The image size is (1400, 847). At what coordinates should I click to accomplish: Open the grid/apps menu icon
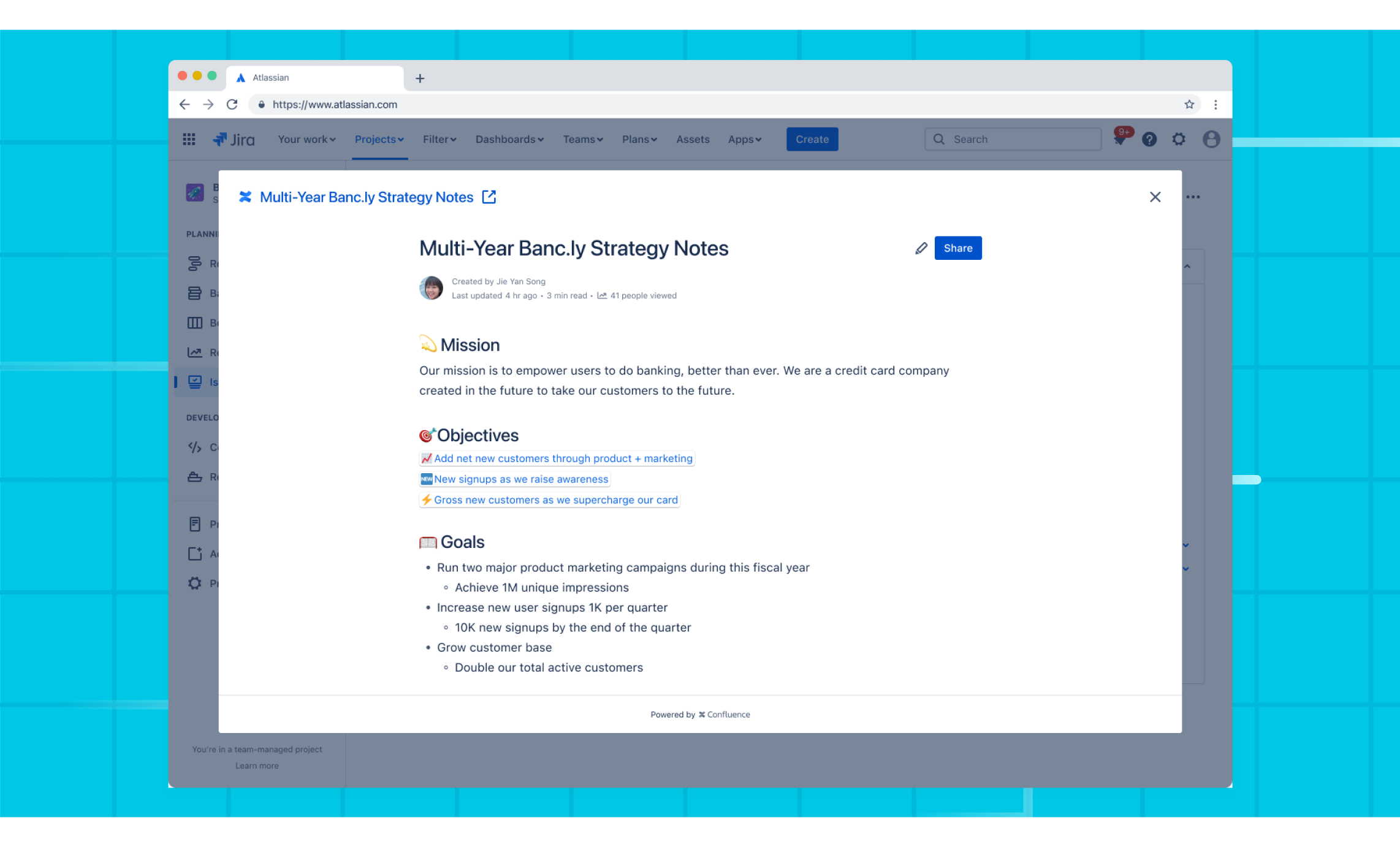click(189, 139)
